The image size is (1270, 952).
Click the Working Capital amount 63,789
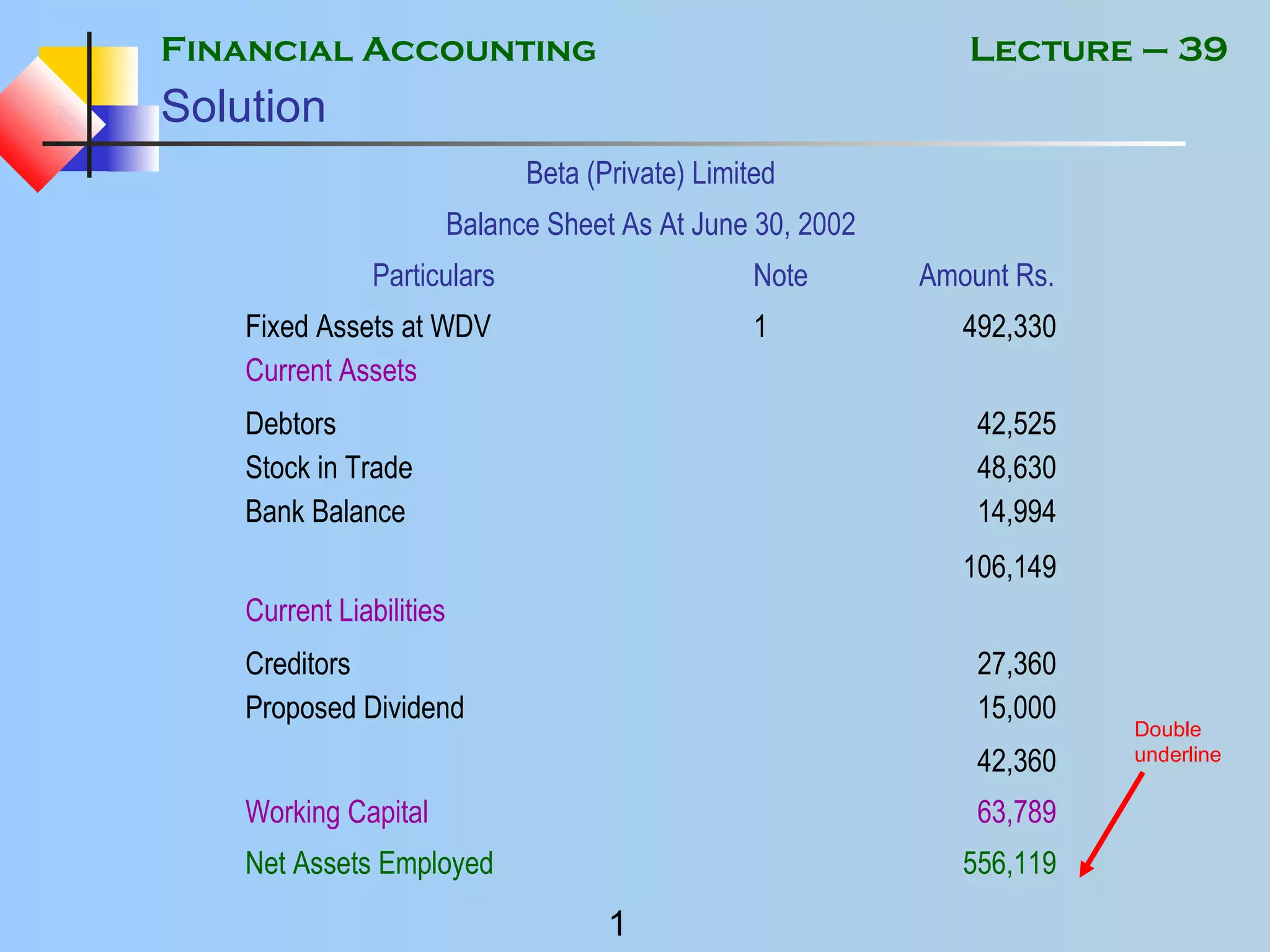click(1016, 813)
